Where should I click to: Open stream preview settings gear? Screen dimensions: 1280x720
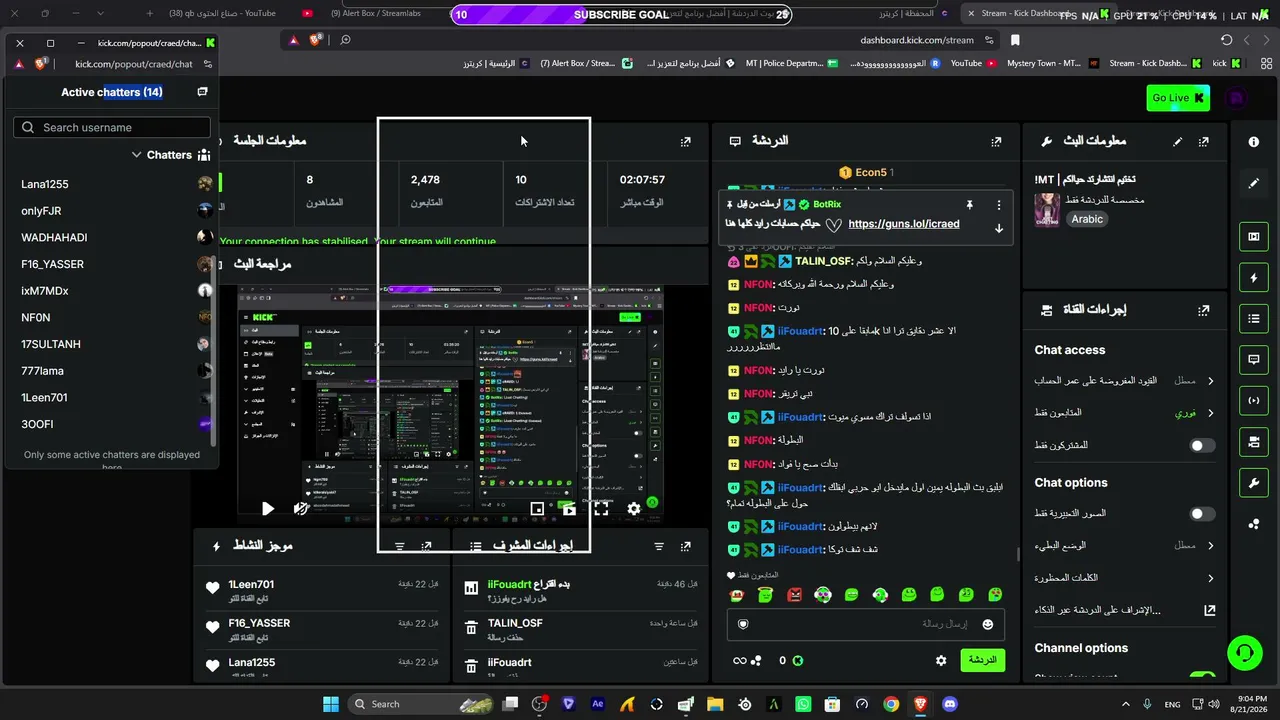point(633,509)
